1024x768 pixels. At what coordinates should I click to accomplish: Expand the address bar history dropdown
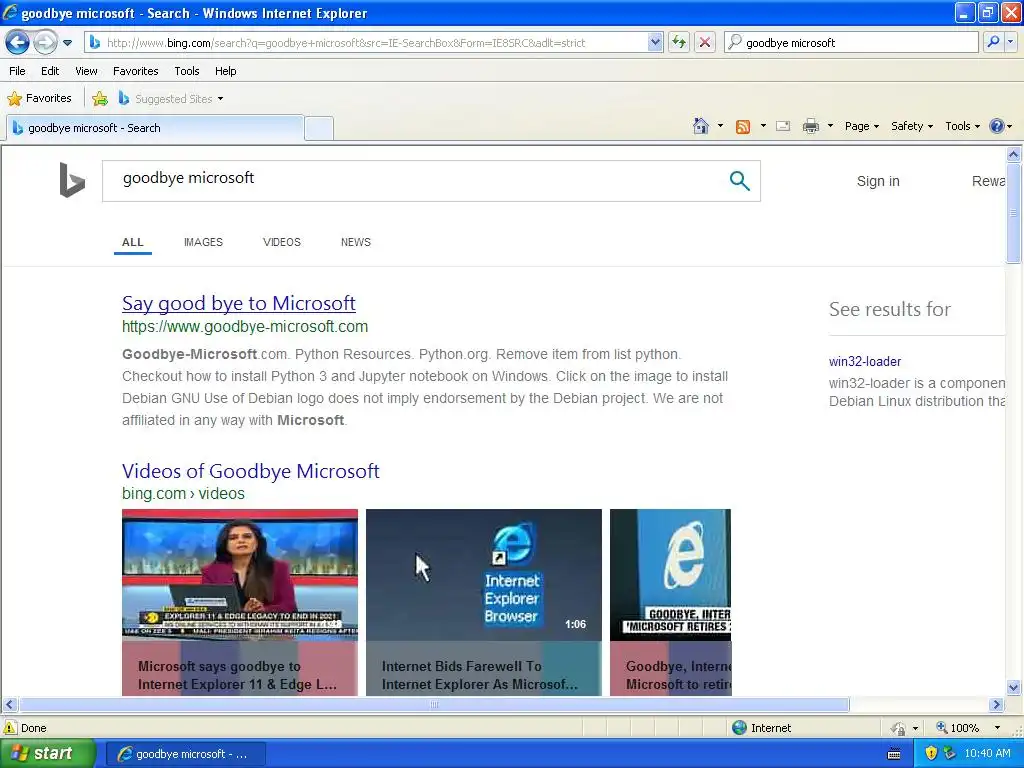[x=655, y=42]
